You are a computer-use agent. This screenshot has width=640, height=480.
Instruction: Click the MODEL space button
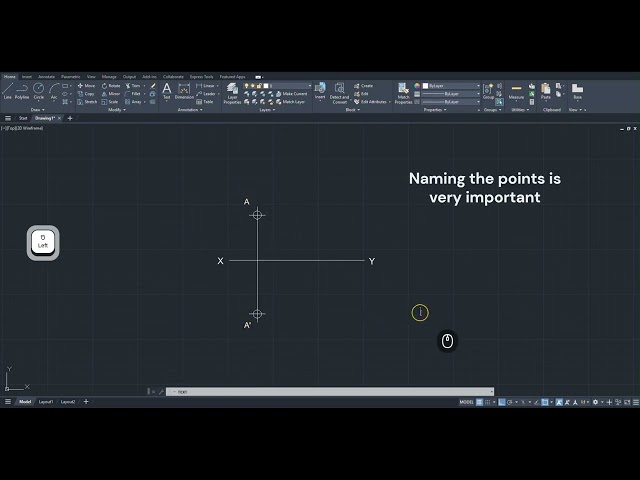pyautogui.click(x=467, y=402)
